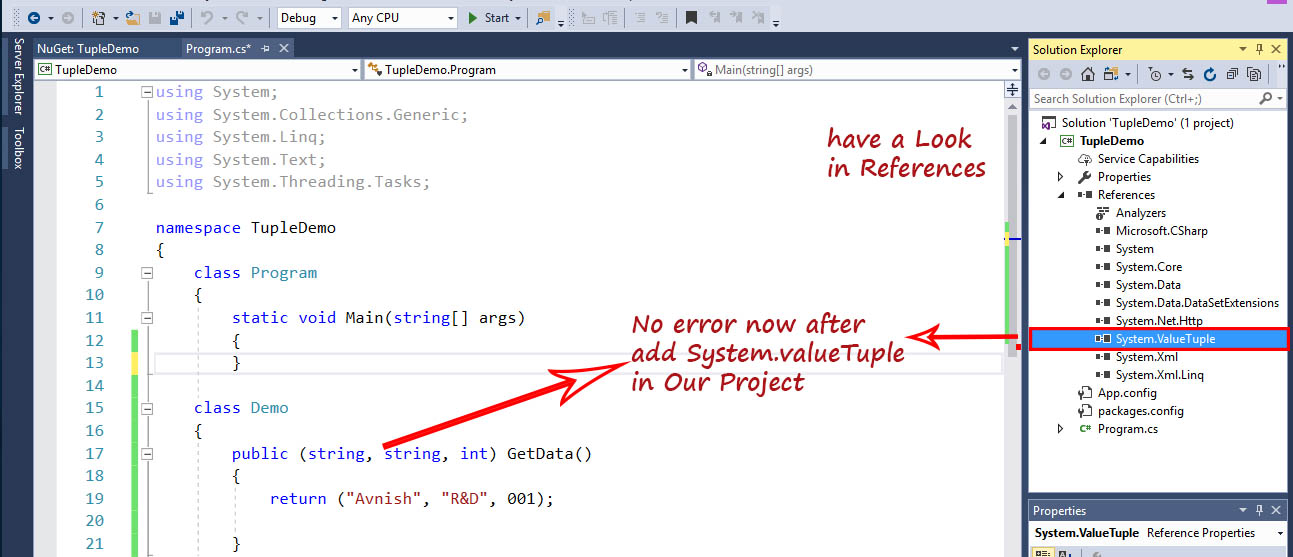
Task: Collapse the using directives block at line 1
Action: [x=147, y=92]
